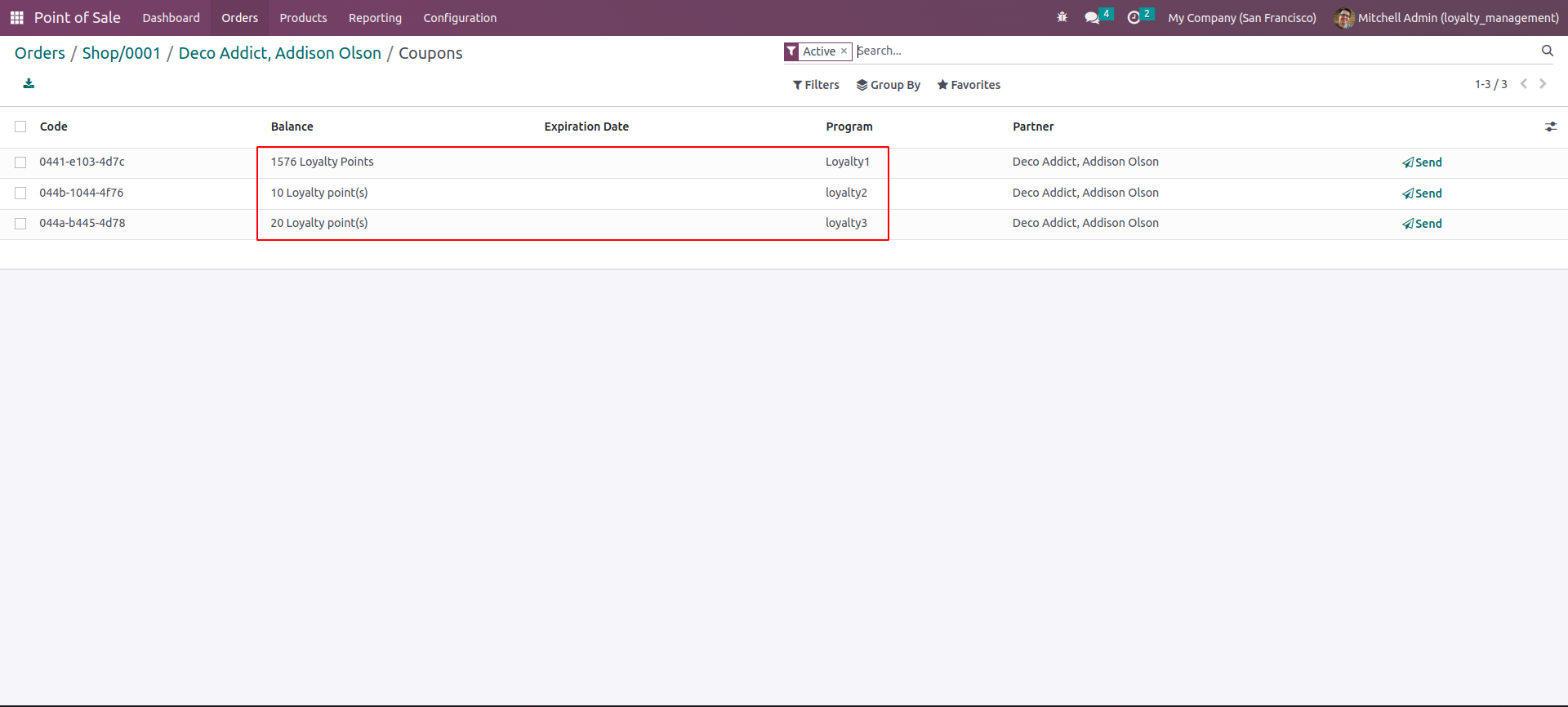This screenshot has height=707, width=1568.
Task: Go back to Shop/0001 breadcrumb
Action: (x=121, y=53)
